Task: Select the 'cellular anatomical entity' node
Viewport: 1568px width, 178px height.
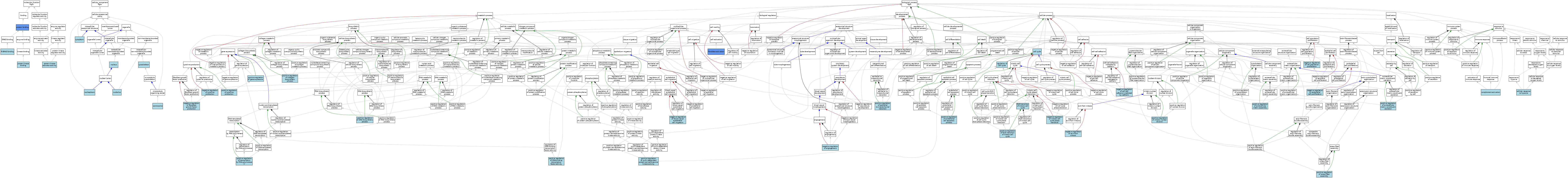Action: coord(100,15)
